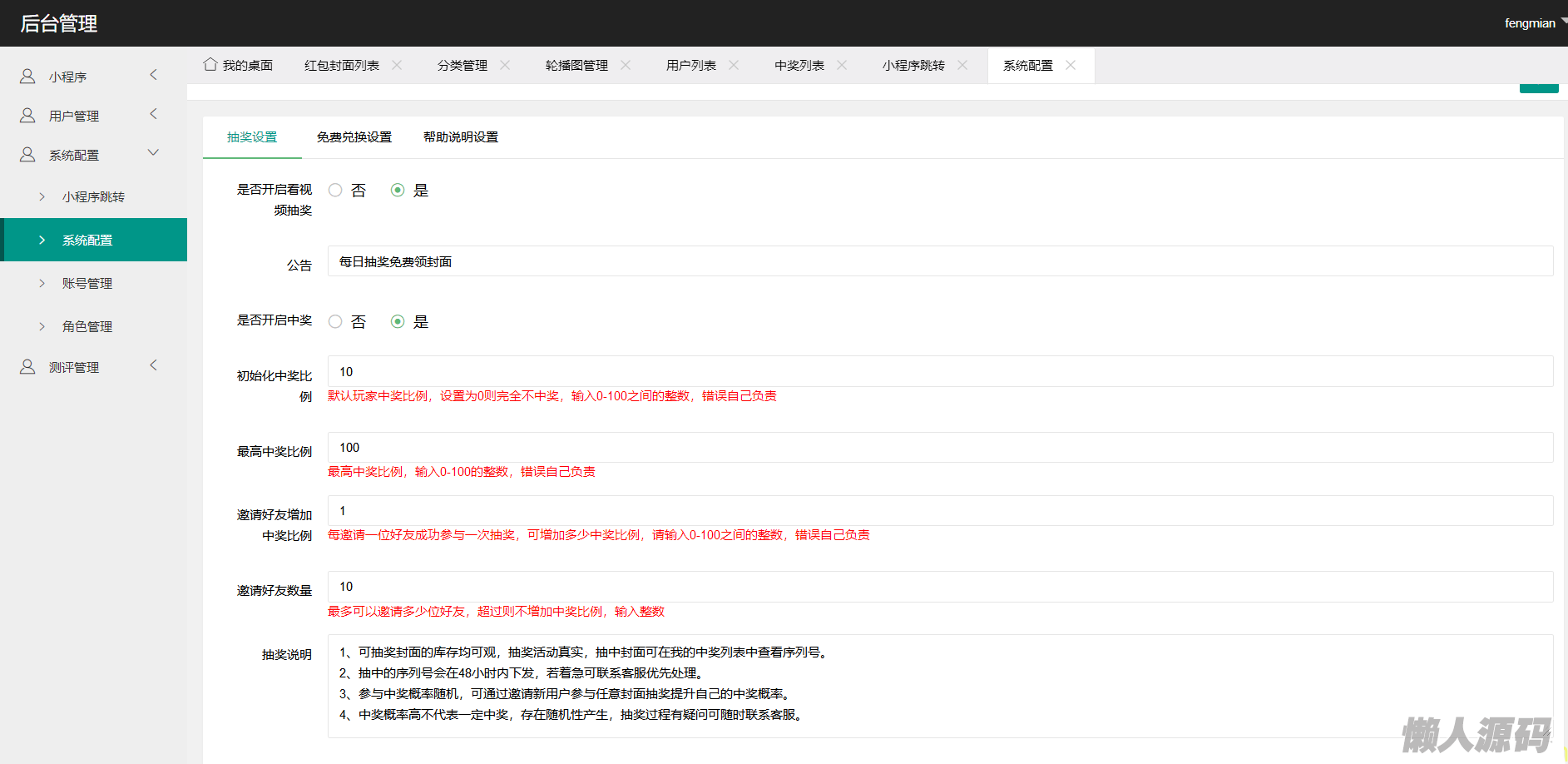The width and height of the screenshot is (1568, 764).
Task: Click the home icon beside 我的桌面
Action: point(210,65)
